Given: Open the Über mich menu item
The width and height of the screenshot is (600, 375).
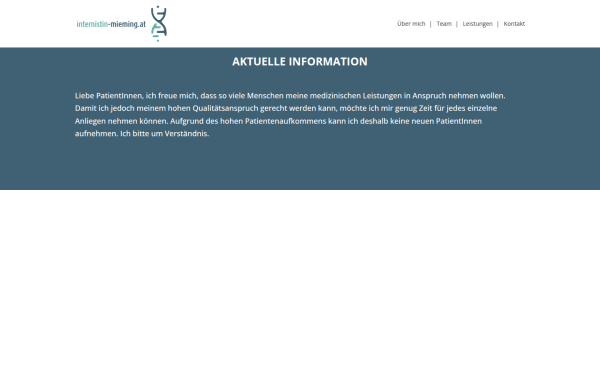Looking at the screenshot, I should click(x=411, y=24).
